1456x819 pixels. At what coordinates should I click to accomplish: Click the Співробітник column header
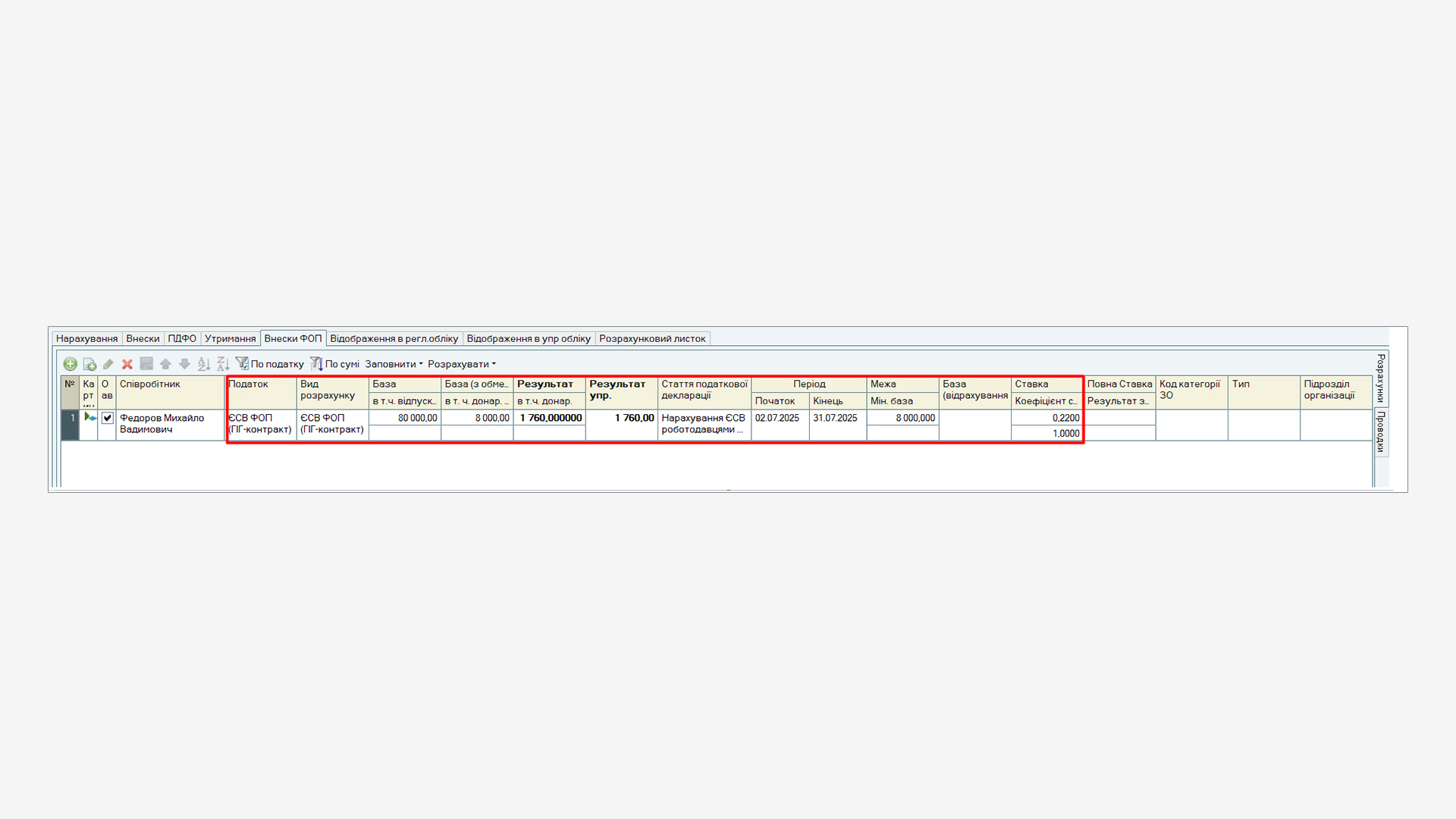pos(171,392)
